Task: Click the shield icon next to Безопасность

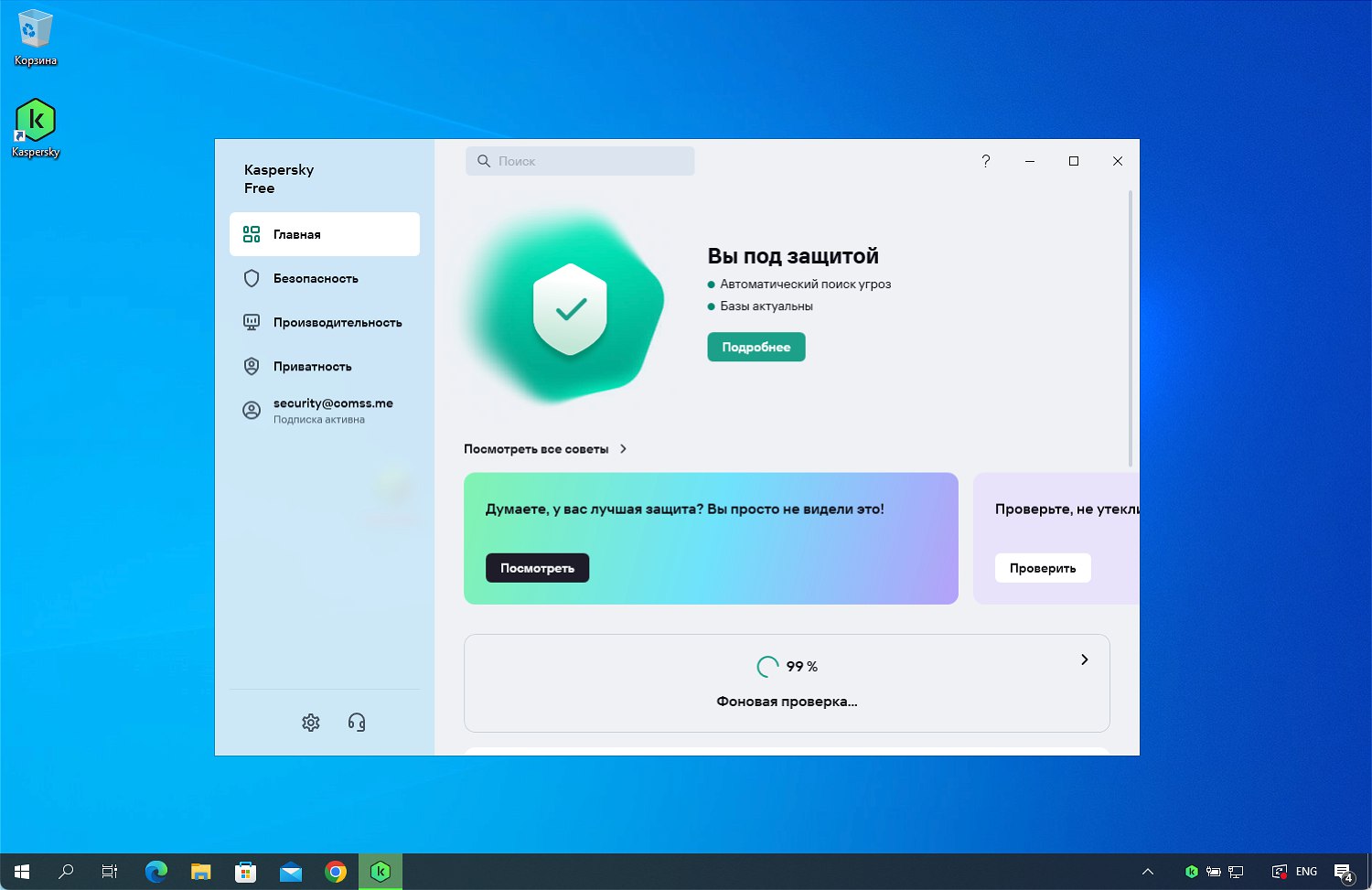Action: 252,278
